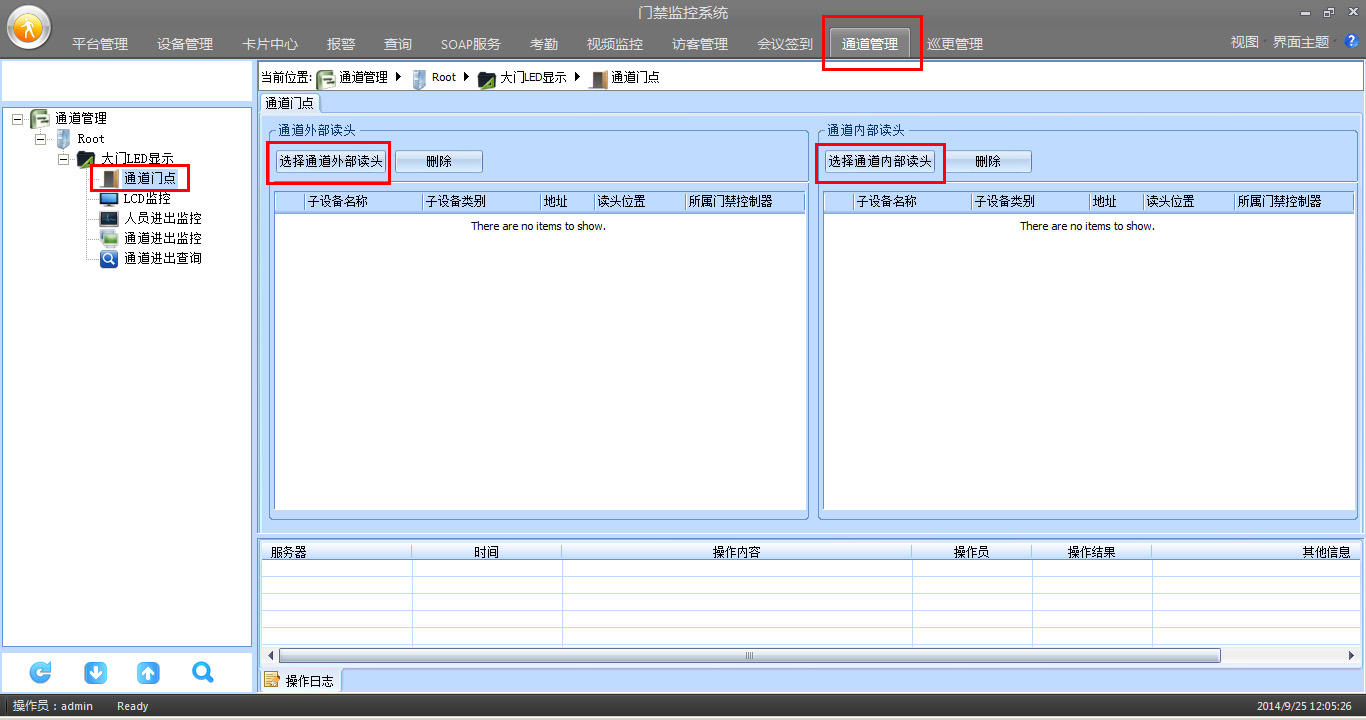The height and width of the screenshot is (720, 1366).
Task: Click the 操作内容 log column header
Action: click(x=737, y=552)
